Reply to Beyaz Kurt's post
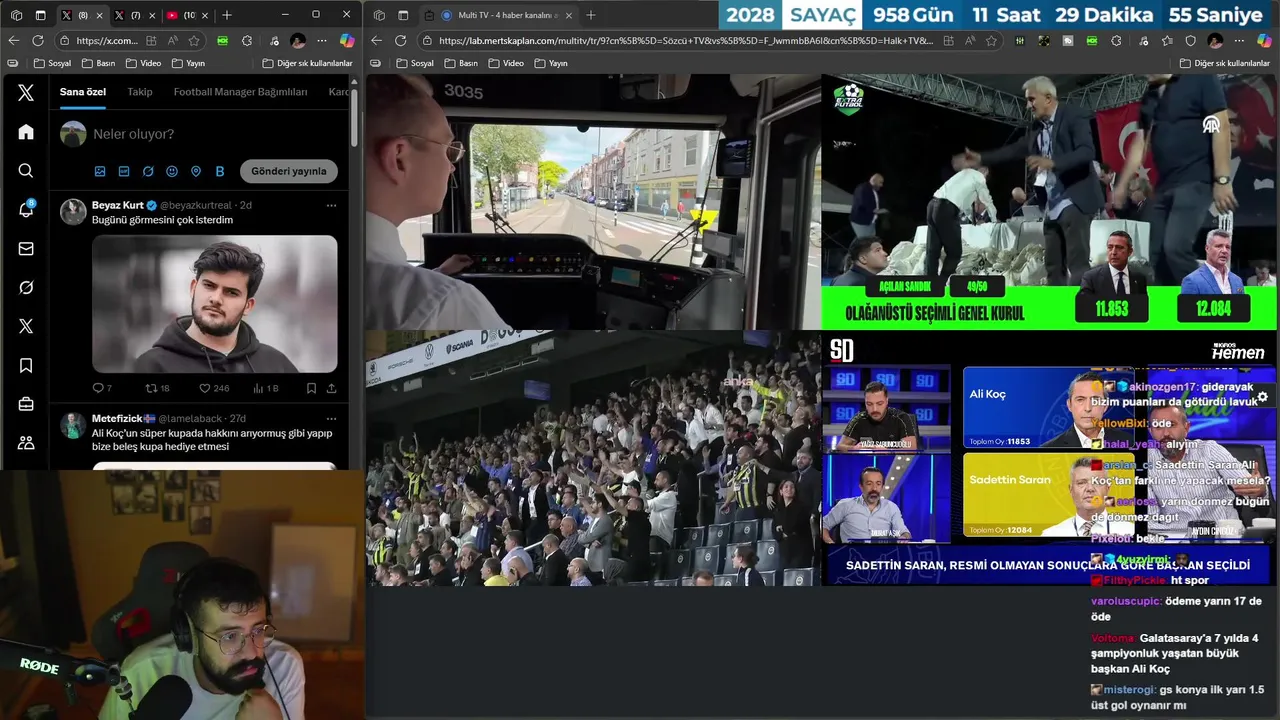 point(98,388)
